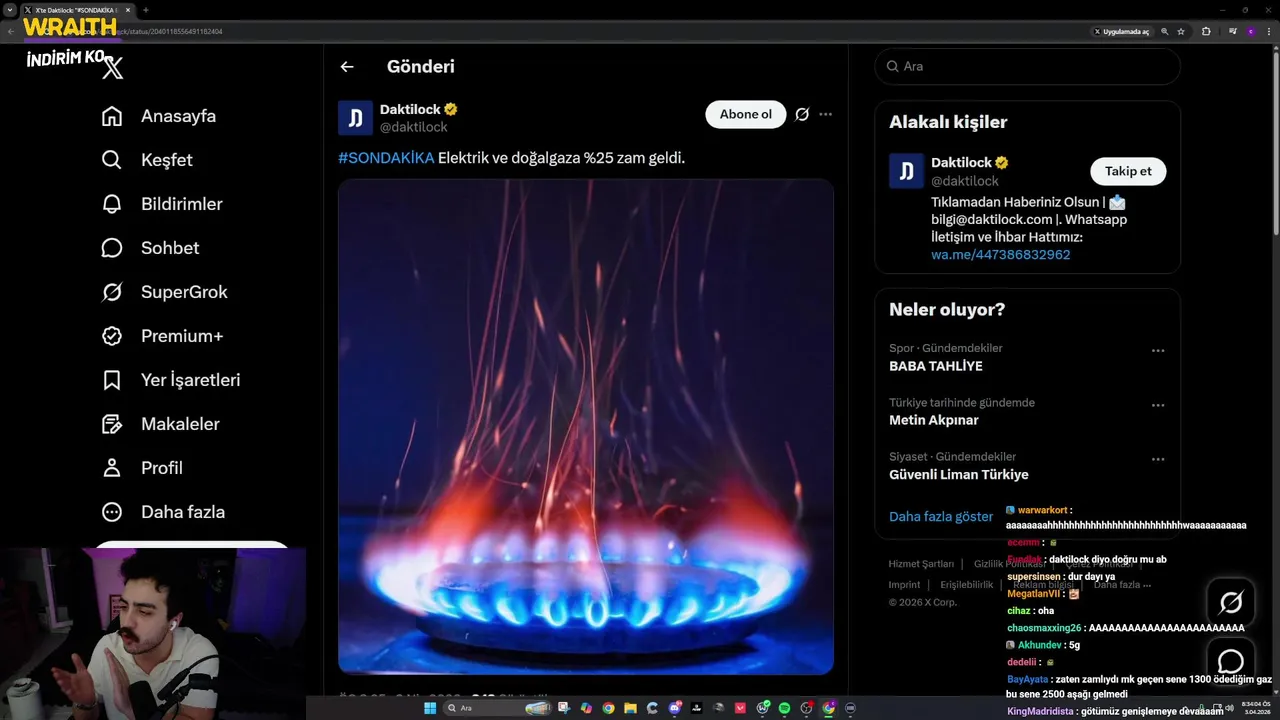Open wa.me/447386832962 link
Image resolution: width=1280 pixels, height=720 pixels.
[x=1000, y=255]
